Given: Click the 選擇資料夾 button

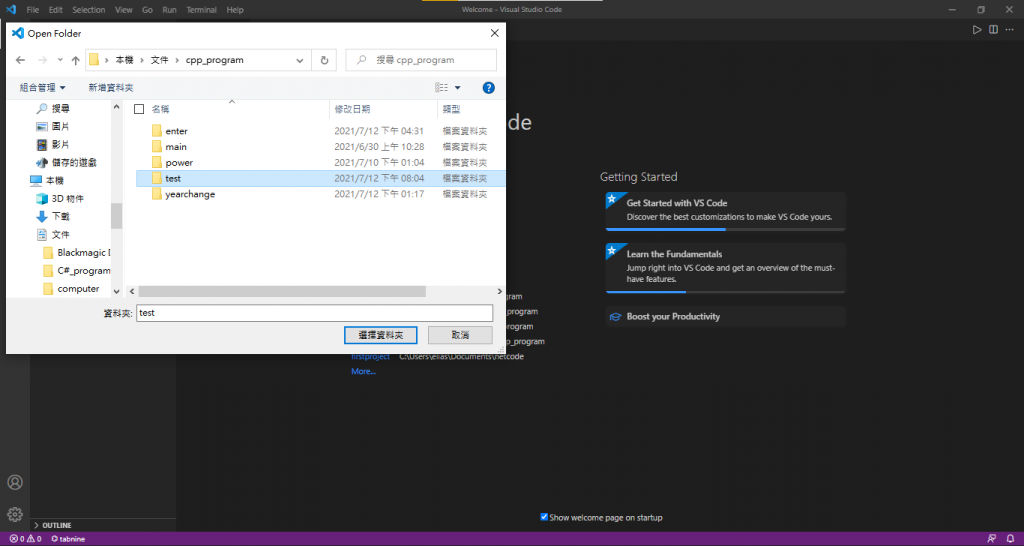Looking at the screenshot, I should tap(381, 335).
